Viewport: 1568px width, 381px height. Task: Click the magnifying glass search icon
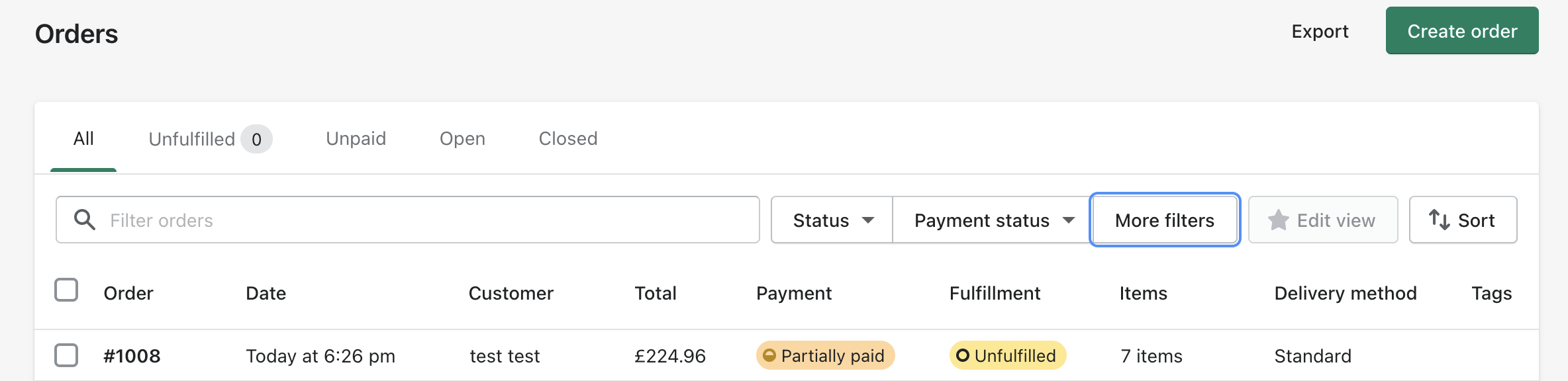click(x=84, y=220)
